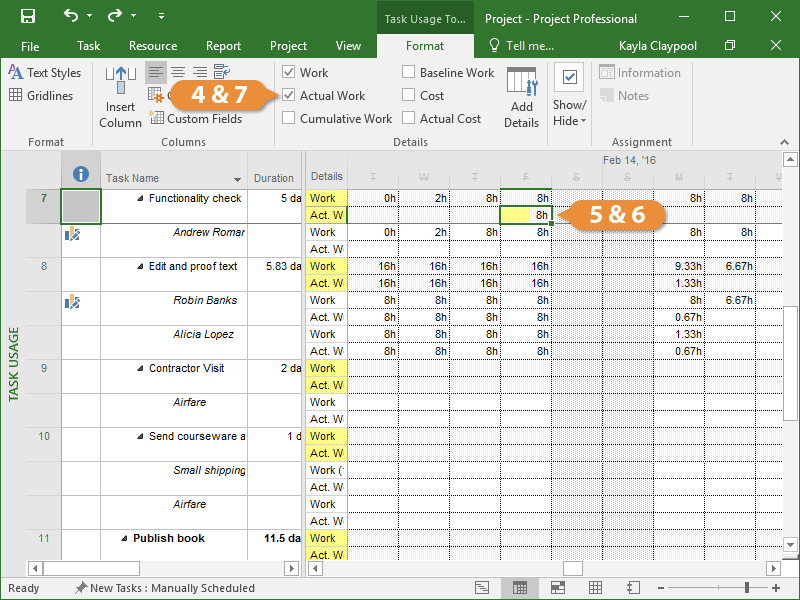This screenshot has height=600, width=800.
Task: Uncheck the Actual Work checkbox
Action: click(289, 96)
